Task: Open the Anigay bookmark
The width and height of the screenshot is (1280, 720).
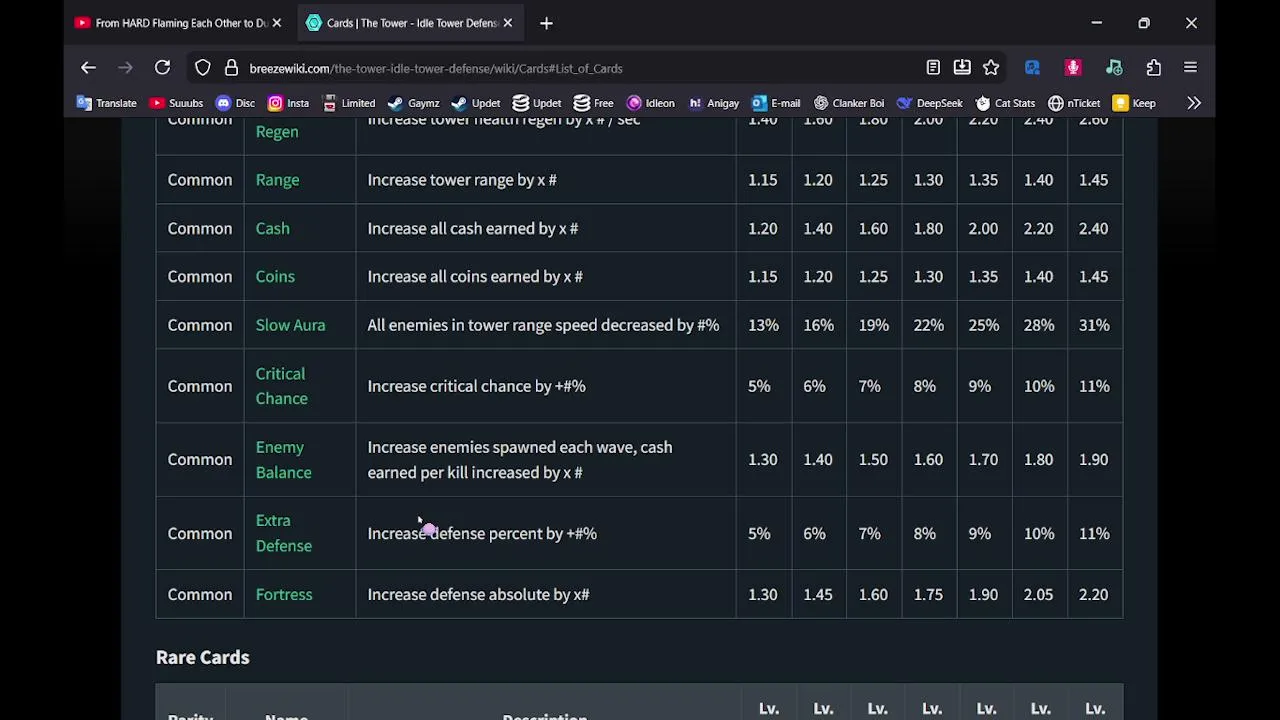Action: click(x=713, y=103)
